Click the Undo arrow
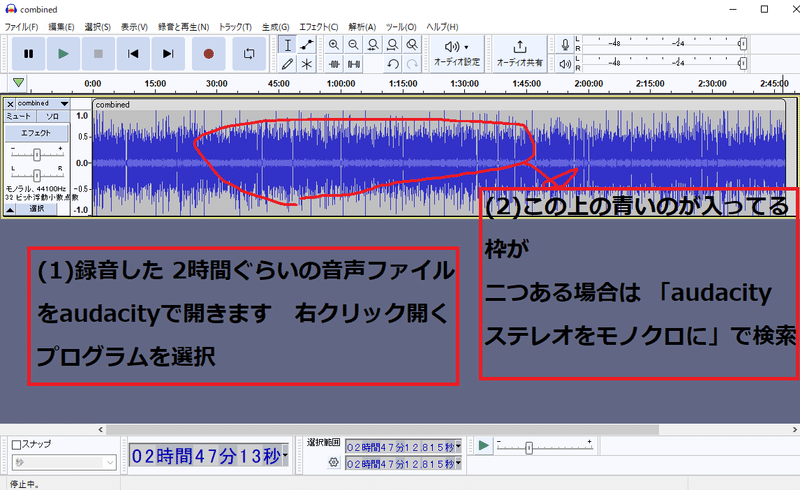 point(392,64)
